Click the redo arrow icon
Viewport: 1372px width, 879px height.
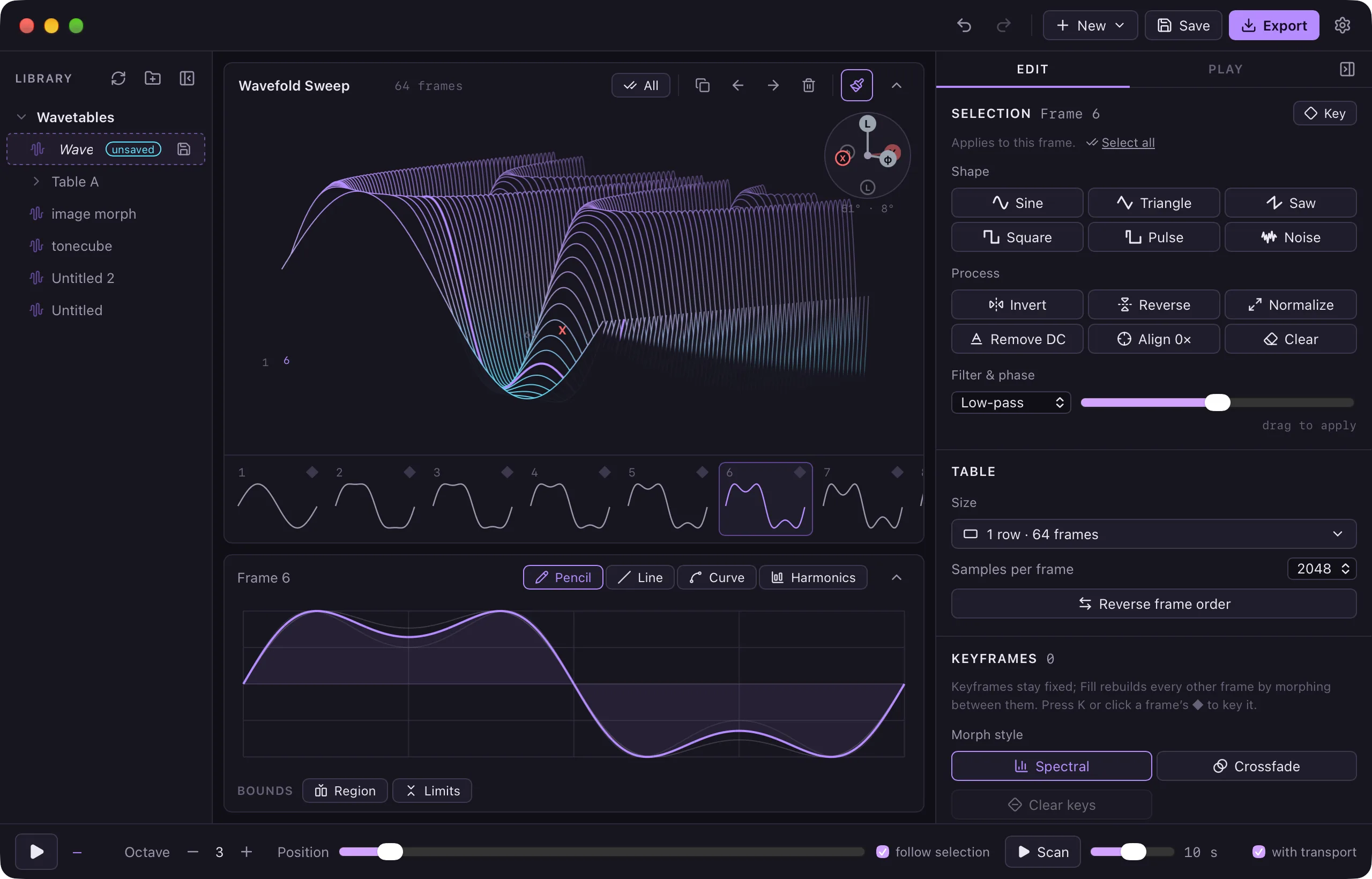[1003, 26]
